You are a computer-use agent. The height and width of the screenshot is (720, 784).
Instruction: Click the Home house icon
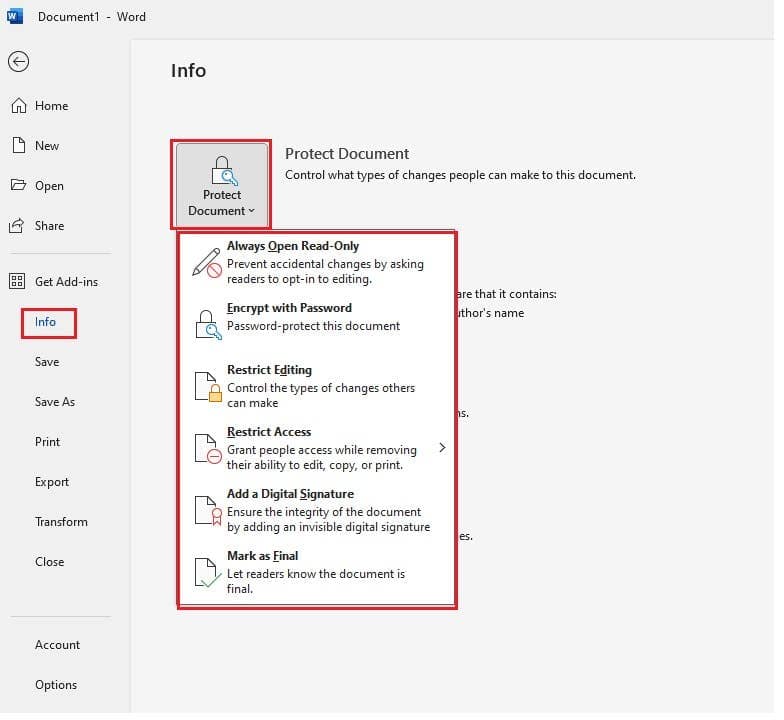(x=18, y=106)
